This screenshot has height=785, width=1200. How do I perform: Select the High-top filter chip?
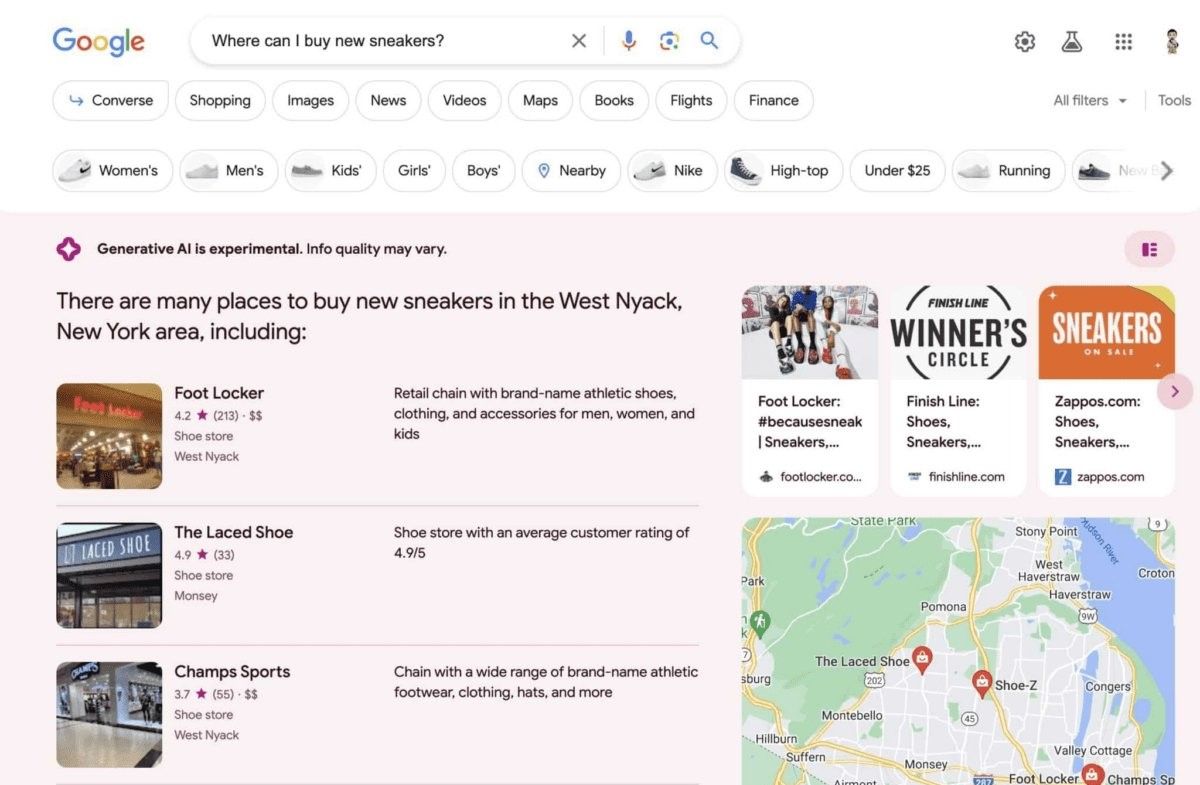coord(783,170)
